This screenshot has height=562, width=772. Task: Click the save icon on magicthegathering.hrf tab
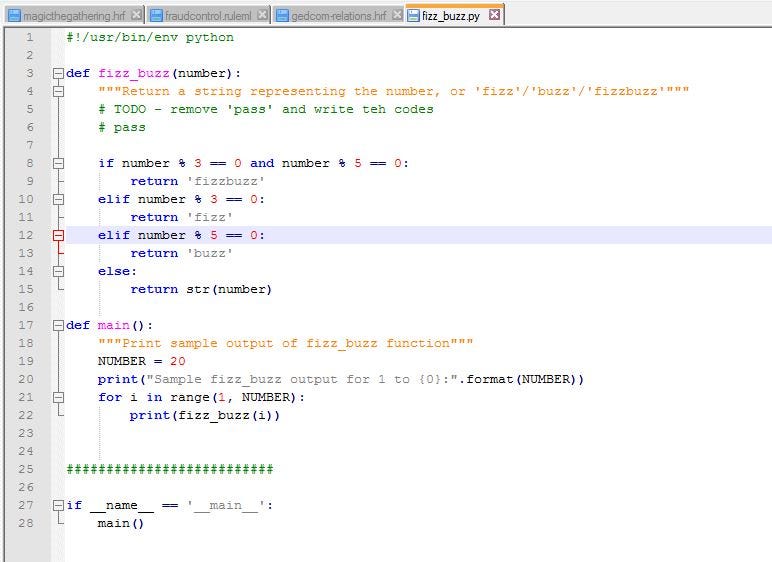[x=15, y=16]
